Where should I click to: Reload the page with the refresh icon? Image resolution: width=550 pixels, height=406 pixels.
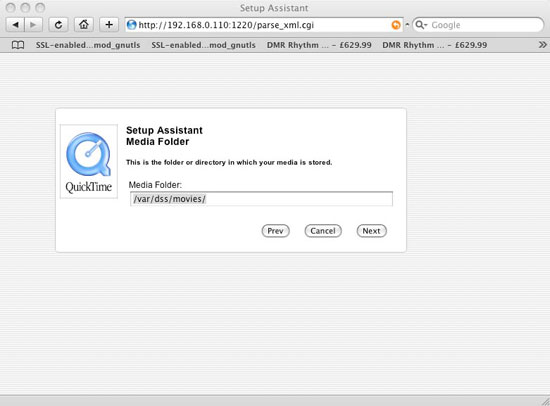coord(58,25)
